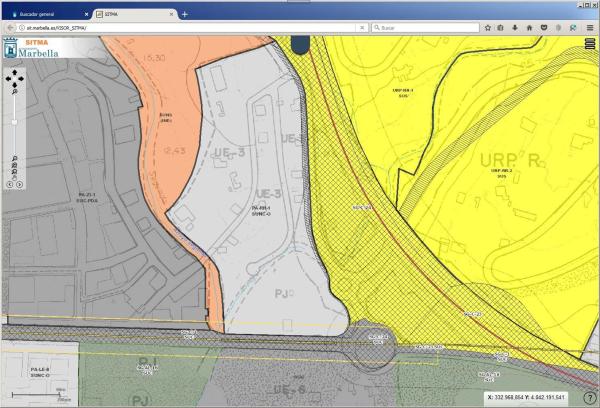The height and width of the screenshot is (408, 600).
Task: Go to previous map extent with circled left arrow
Action: pyautogui.click(x=10, y=184)
